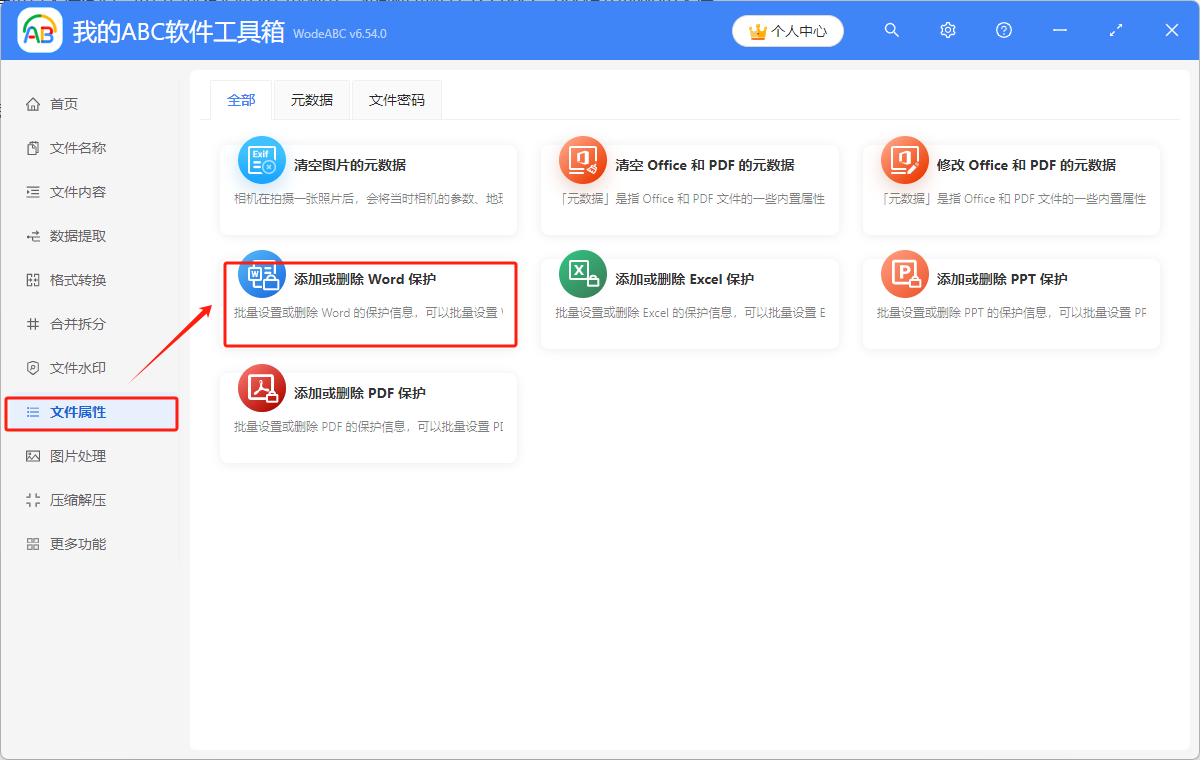This screenshot has width=1200, height=760.
Task: Click the search magnifier icon
Action: click(891, 30)
